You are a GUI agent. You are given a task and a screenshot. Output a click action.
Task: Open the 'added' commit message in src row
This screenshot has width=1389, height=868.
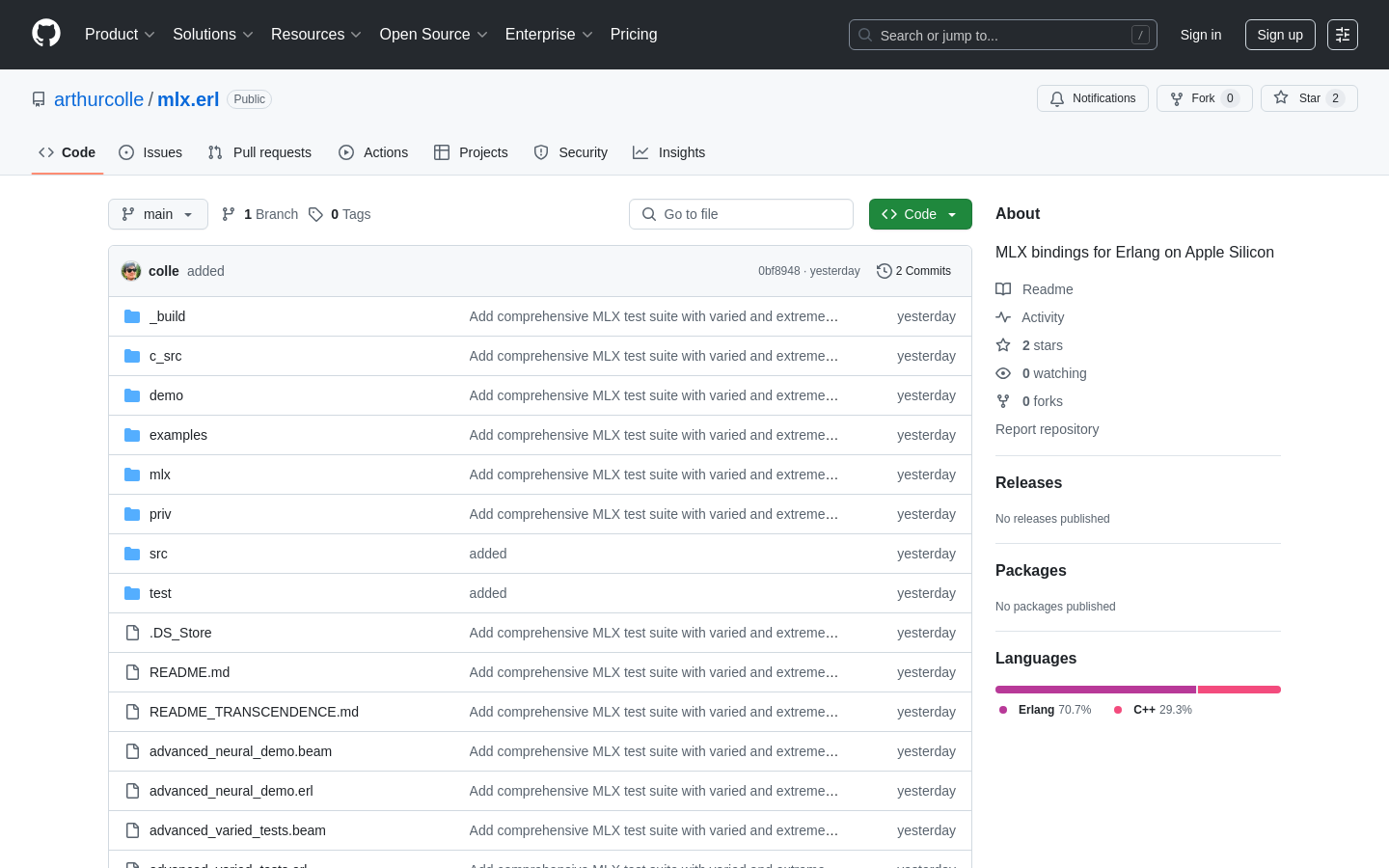tap(488, 554)
